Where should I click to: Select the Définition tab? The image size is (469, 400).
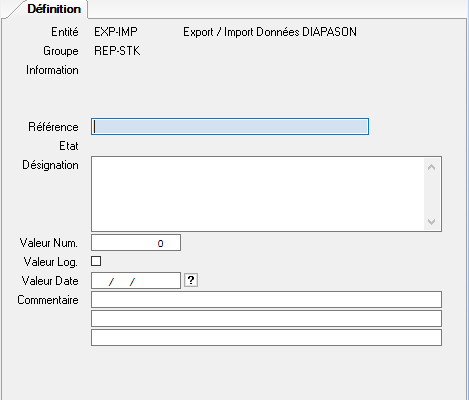tap(54, 9)
